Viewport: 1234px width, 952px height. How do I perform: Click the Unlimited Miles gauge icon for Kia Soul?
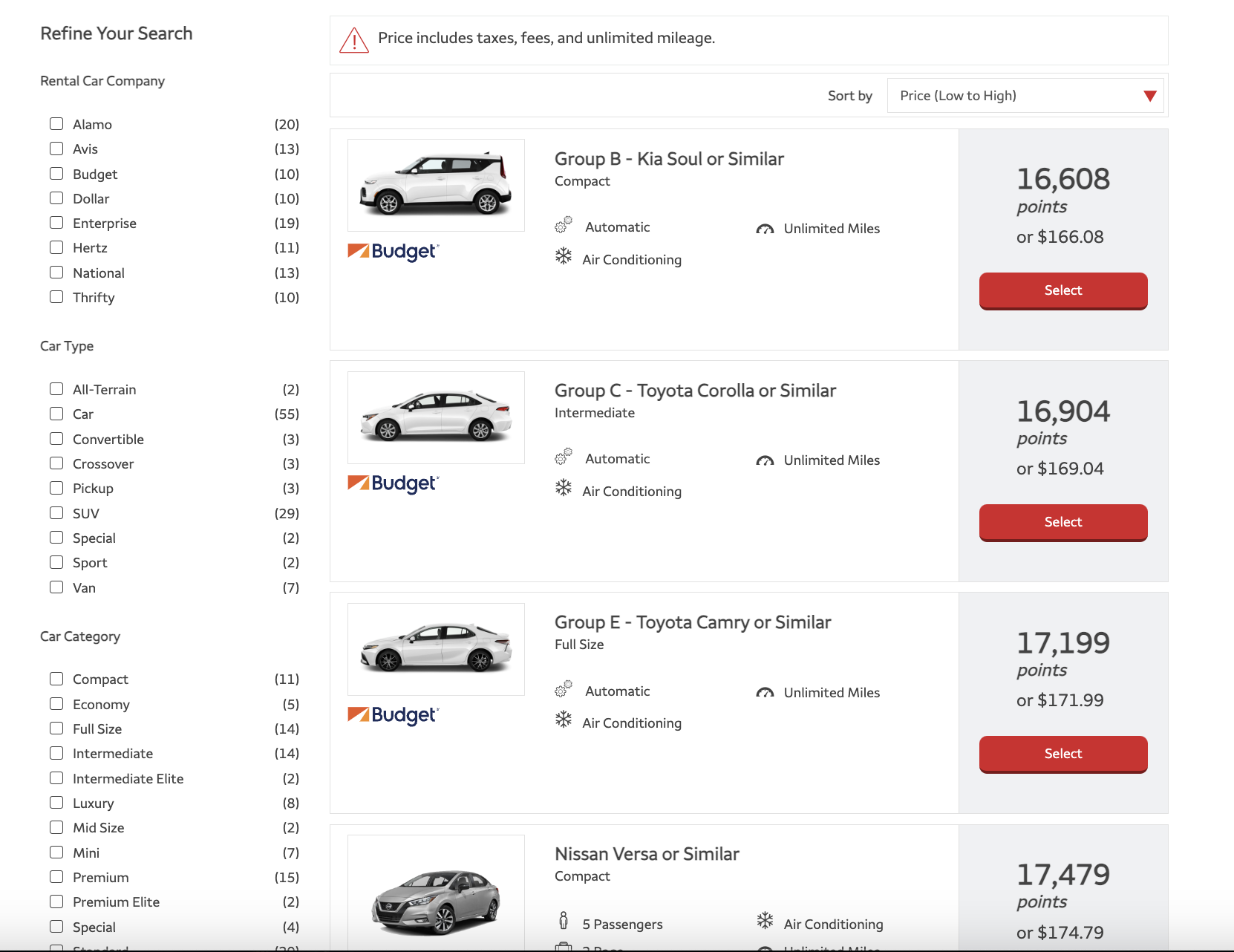point(765,229)
